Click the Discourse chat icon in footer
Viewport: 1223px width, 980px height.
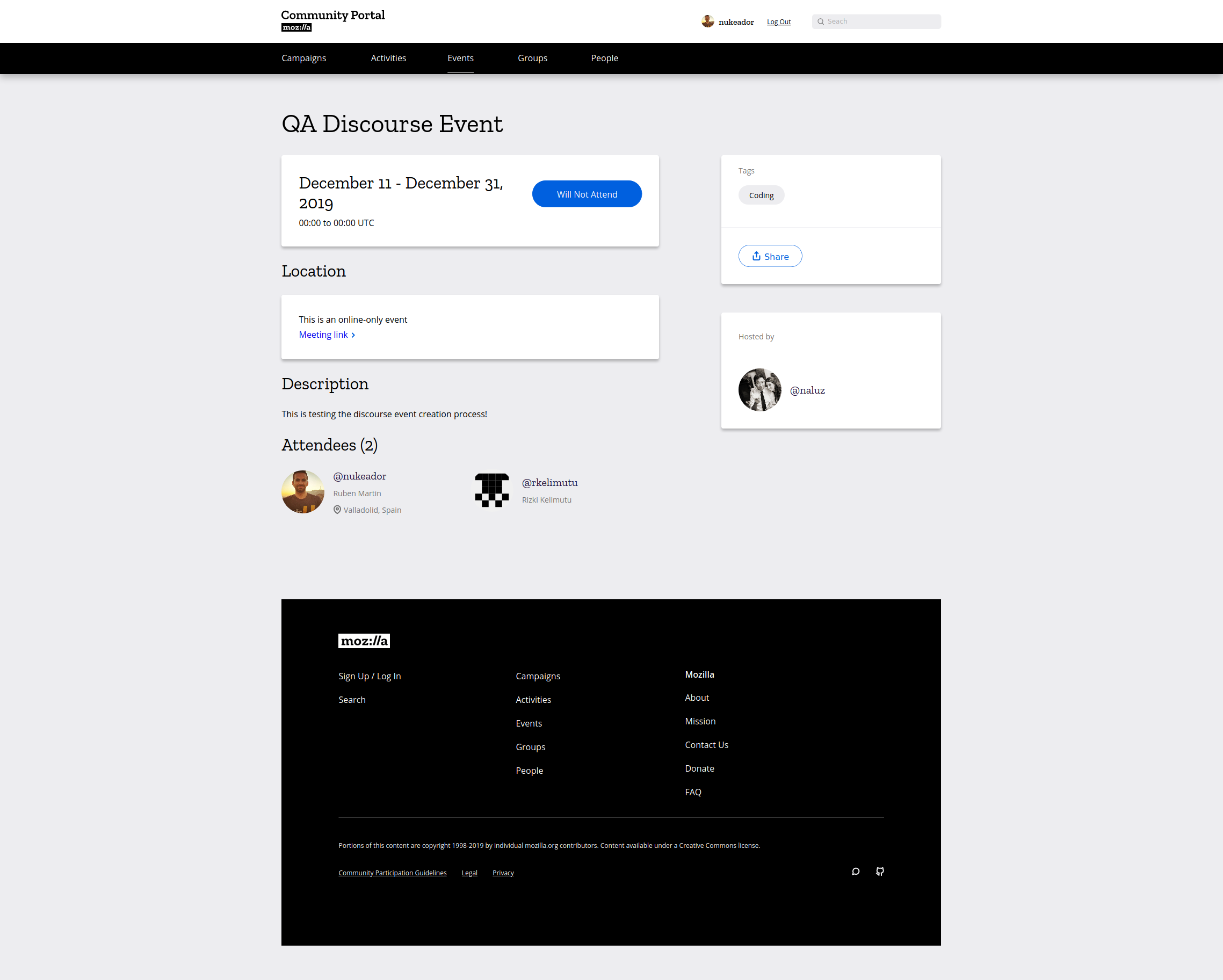click(x=856, y=871)
